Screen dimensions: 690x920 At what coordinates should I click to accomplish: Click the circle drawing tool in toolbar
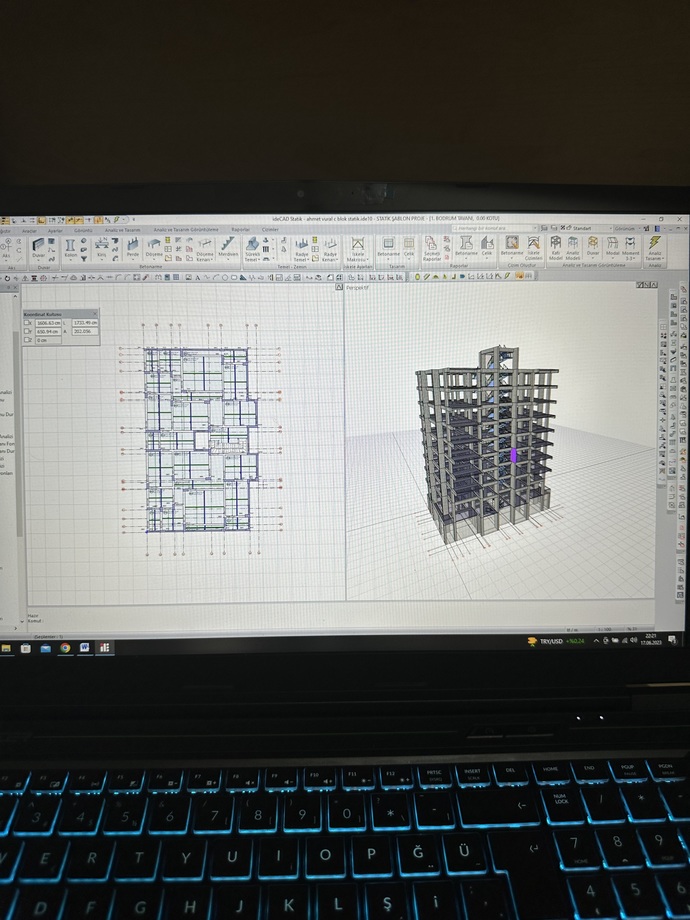[x=225, y=278]
